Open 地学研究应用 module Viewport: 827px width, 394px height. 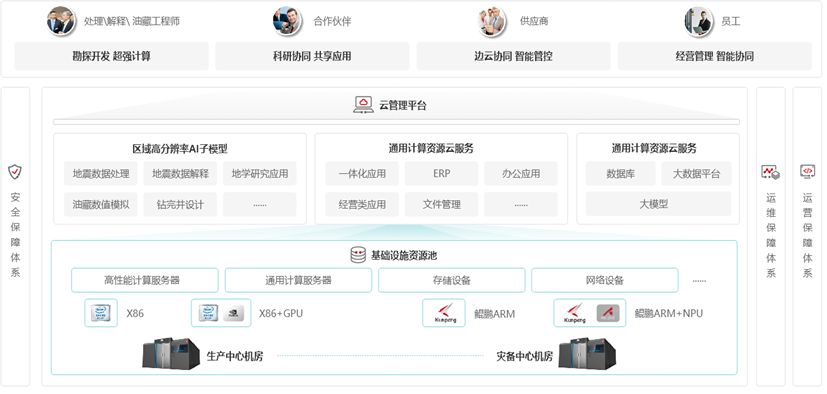[x=259, y=174]
